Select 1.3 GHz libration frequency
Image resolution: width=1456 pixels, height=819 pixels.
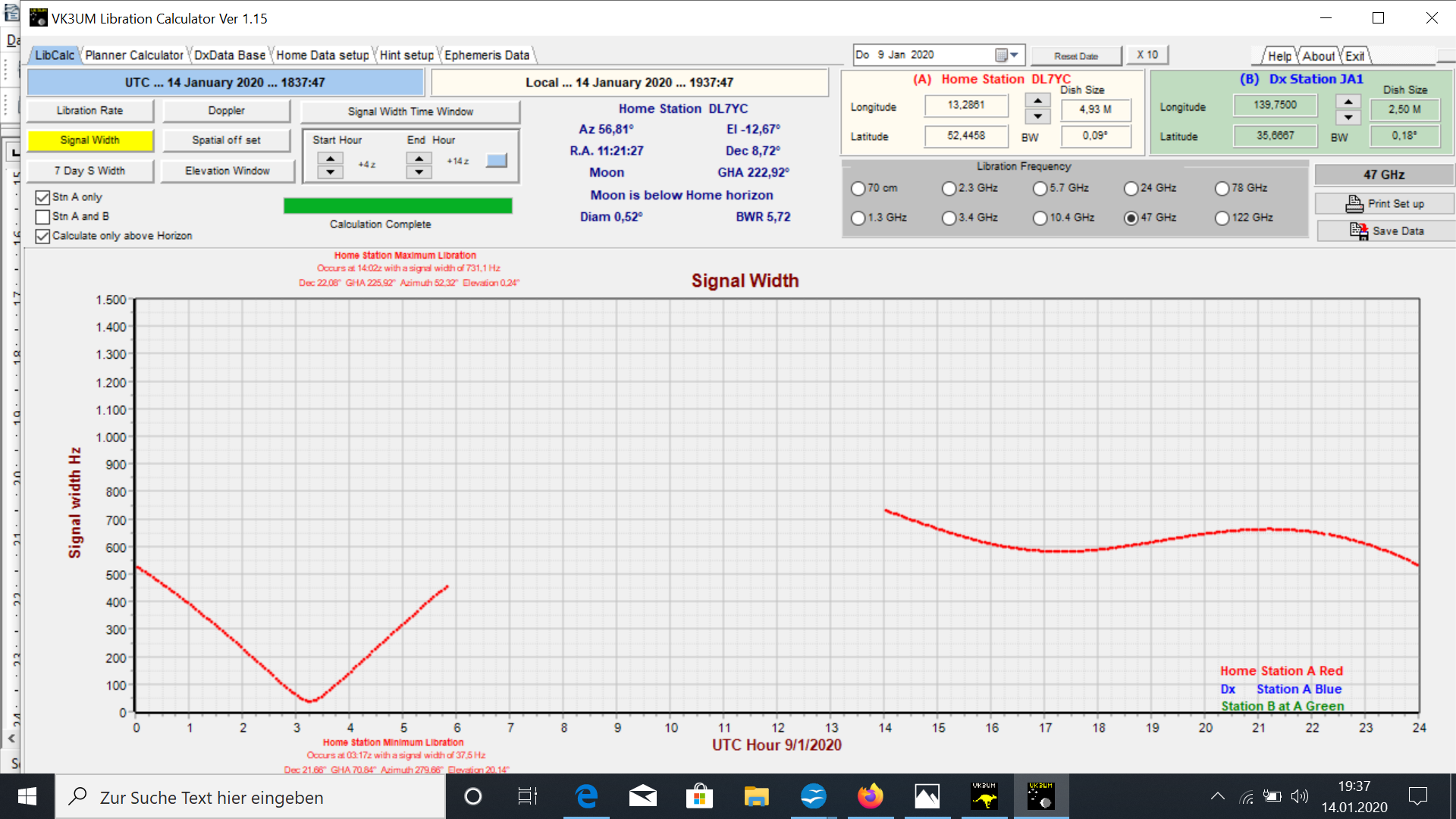click(x=858, y=218)
